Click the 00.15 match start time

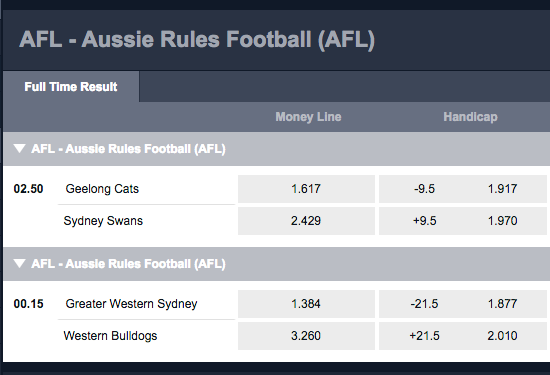point(28,304)
